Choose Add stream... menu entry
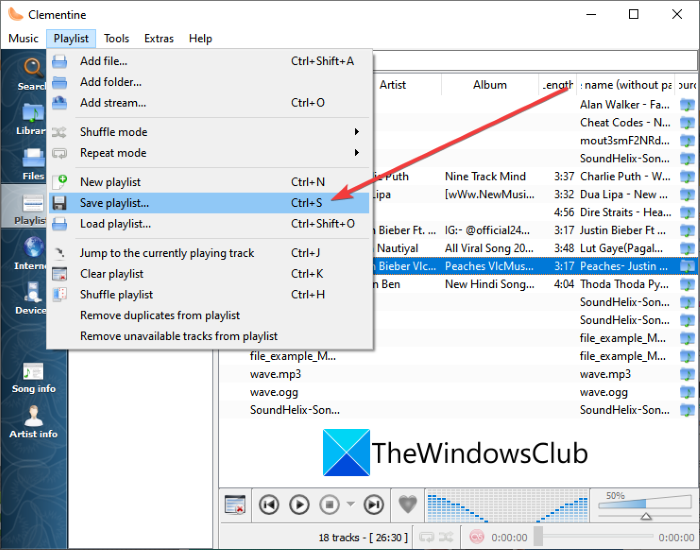This screenshot has height=550, width=700. point(209,103)
